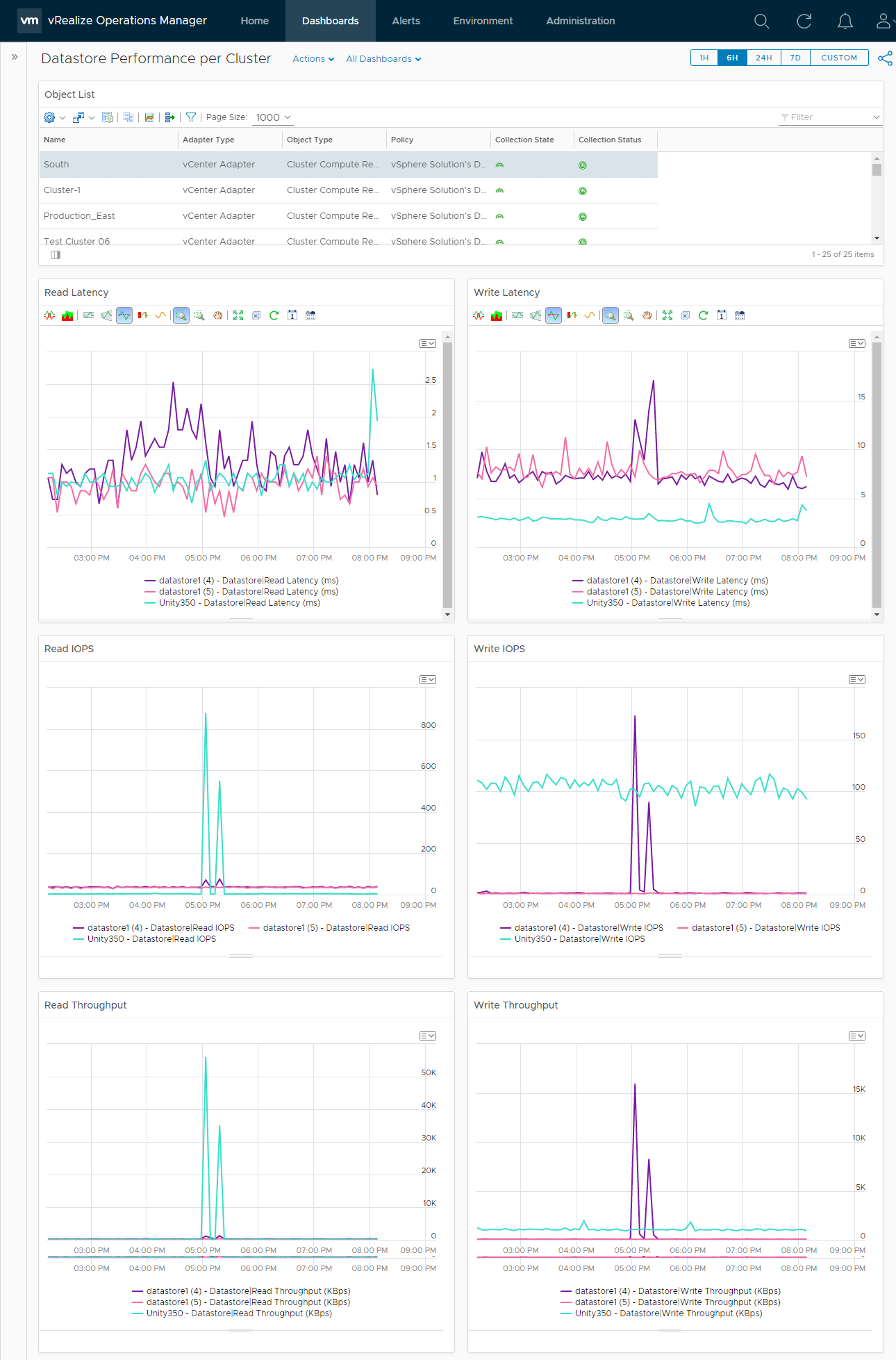This screenshot has height=1360, width=896.
Task: Open the external application dropdown in Object List
Action: coord(83,117)
